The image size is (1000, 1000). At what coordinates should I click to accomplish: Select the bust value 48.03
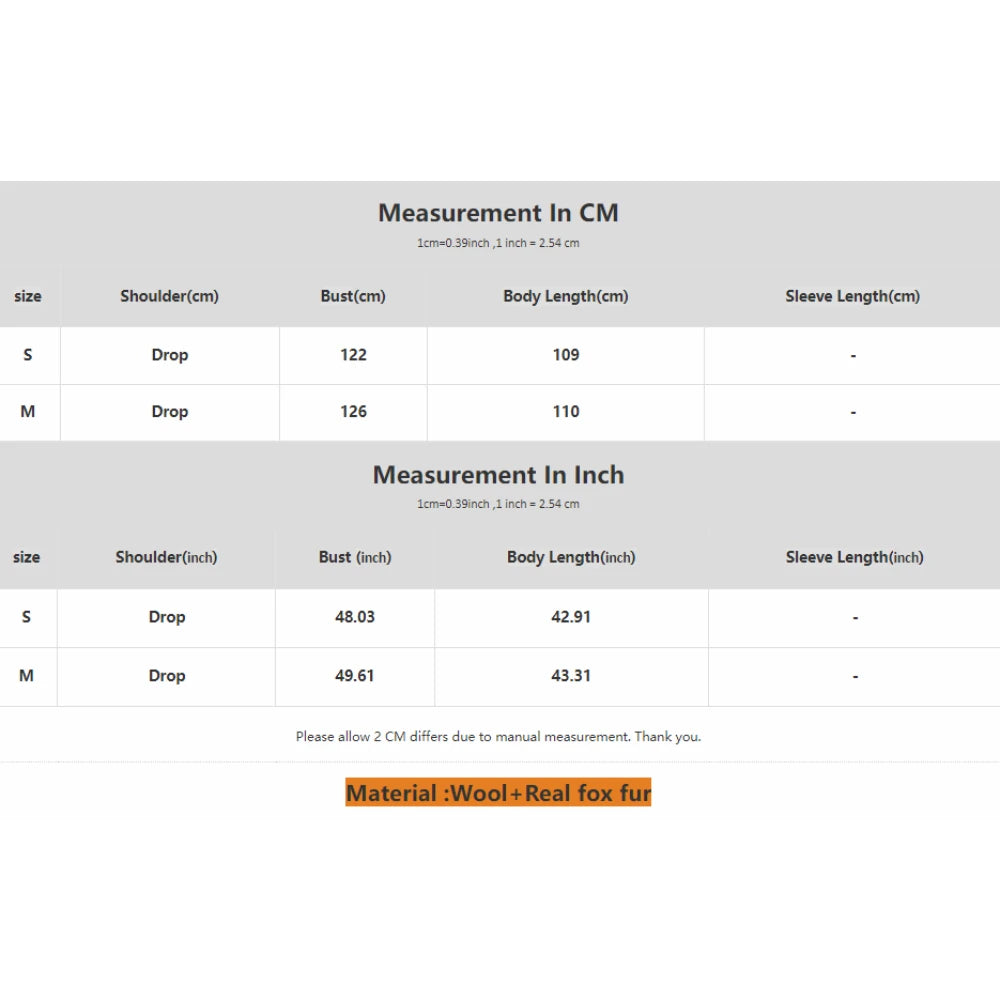click(355, 617)
